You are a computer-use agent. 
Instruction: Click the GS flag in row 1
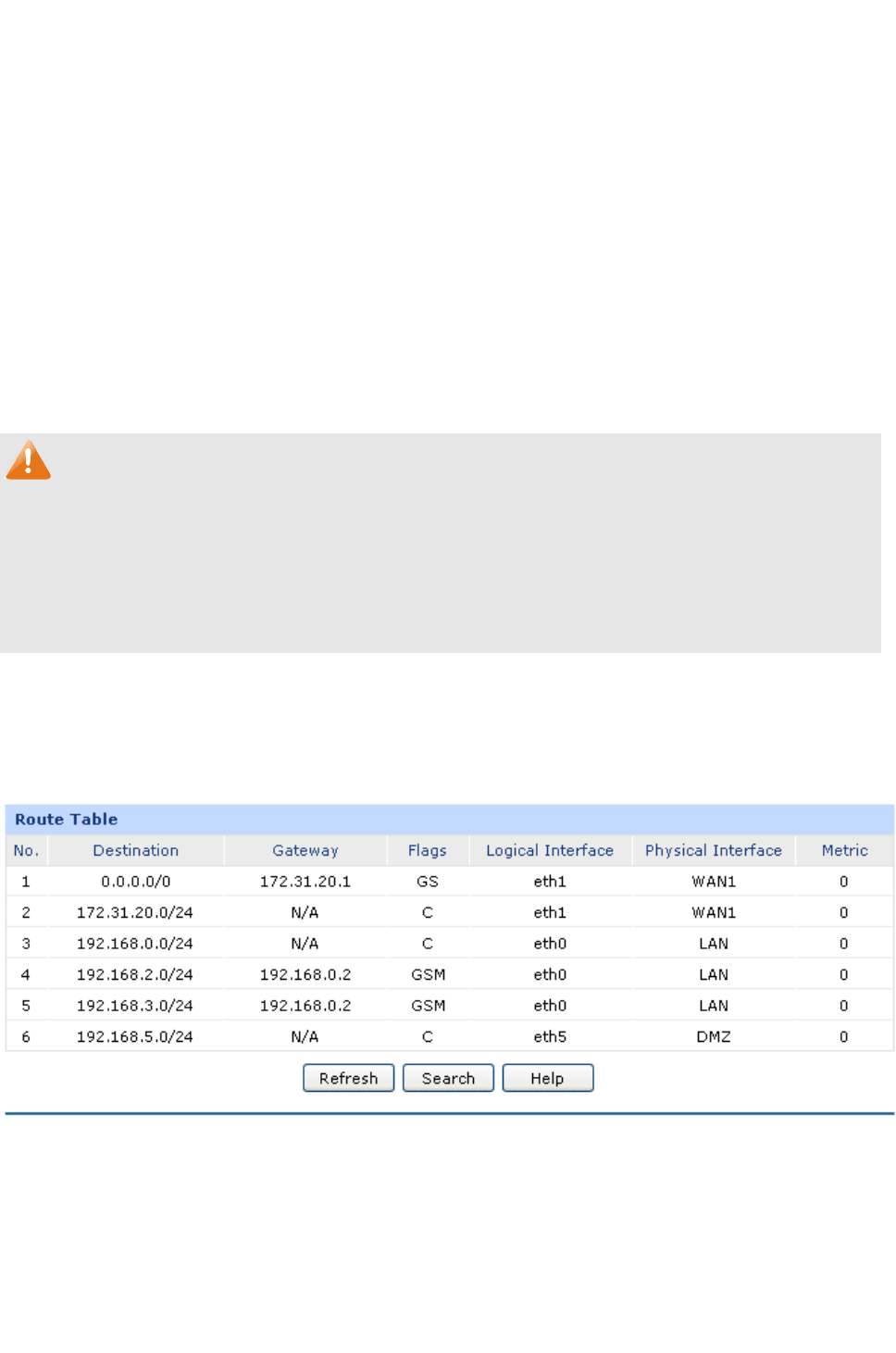coord(428,882)
